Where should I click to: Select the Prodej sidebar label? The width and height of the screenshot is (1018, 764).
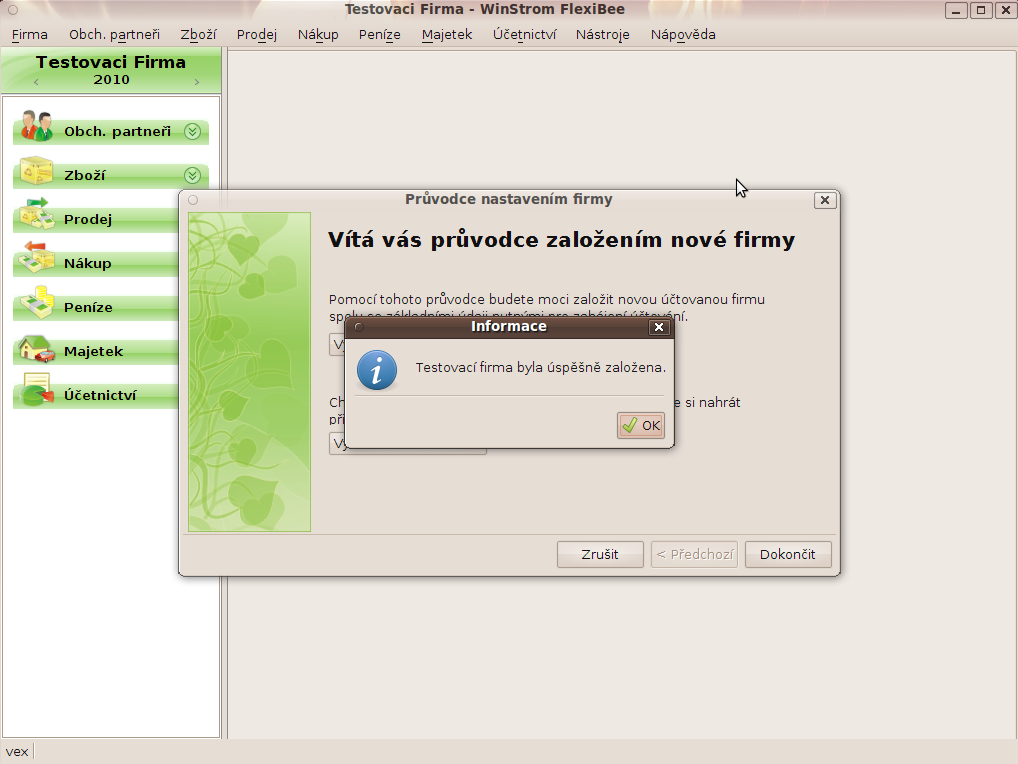point(88,219)
